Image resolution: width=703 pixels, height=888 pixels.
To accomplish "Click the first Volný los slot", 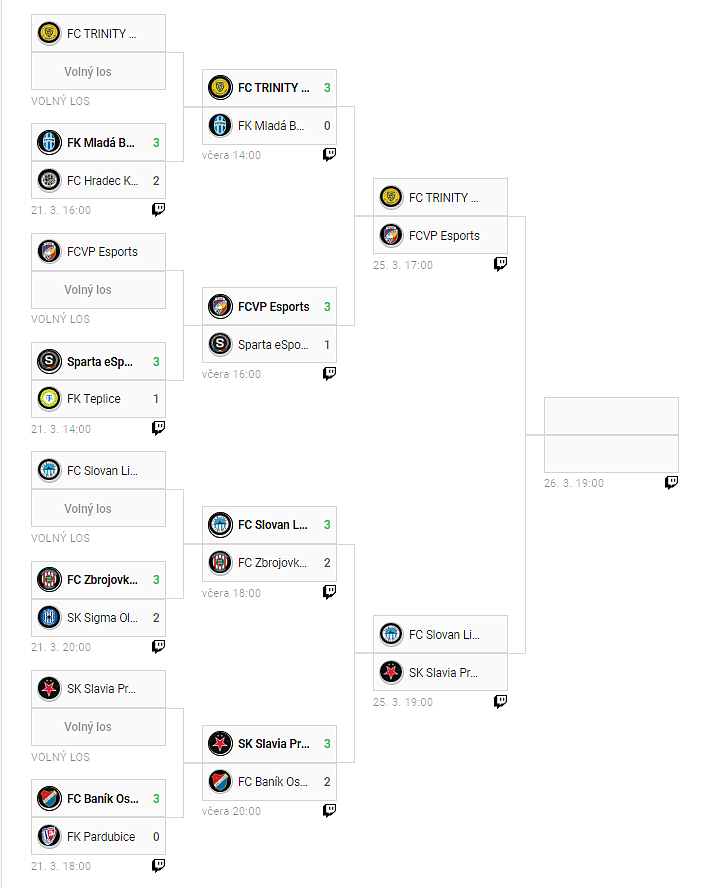I will tap(98, 72).
